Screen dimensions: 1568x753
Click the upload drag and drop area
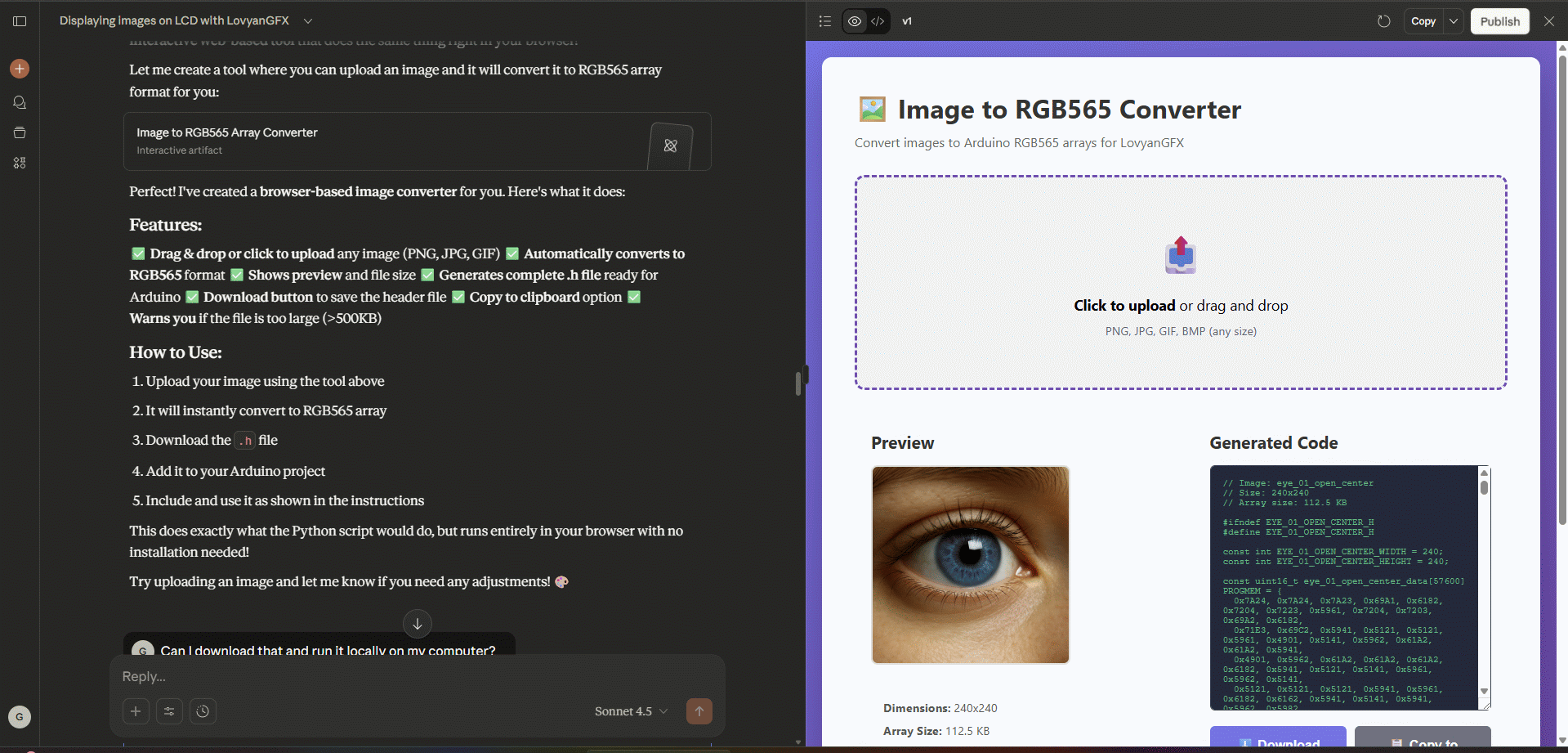tap(1180, 282)
